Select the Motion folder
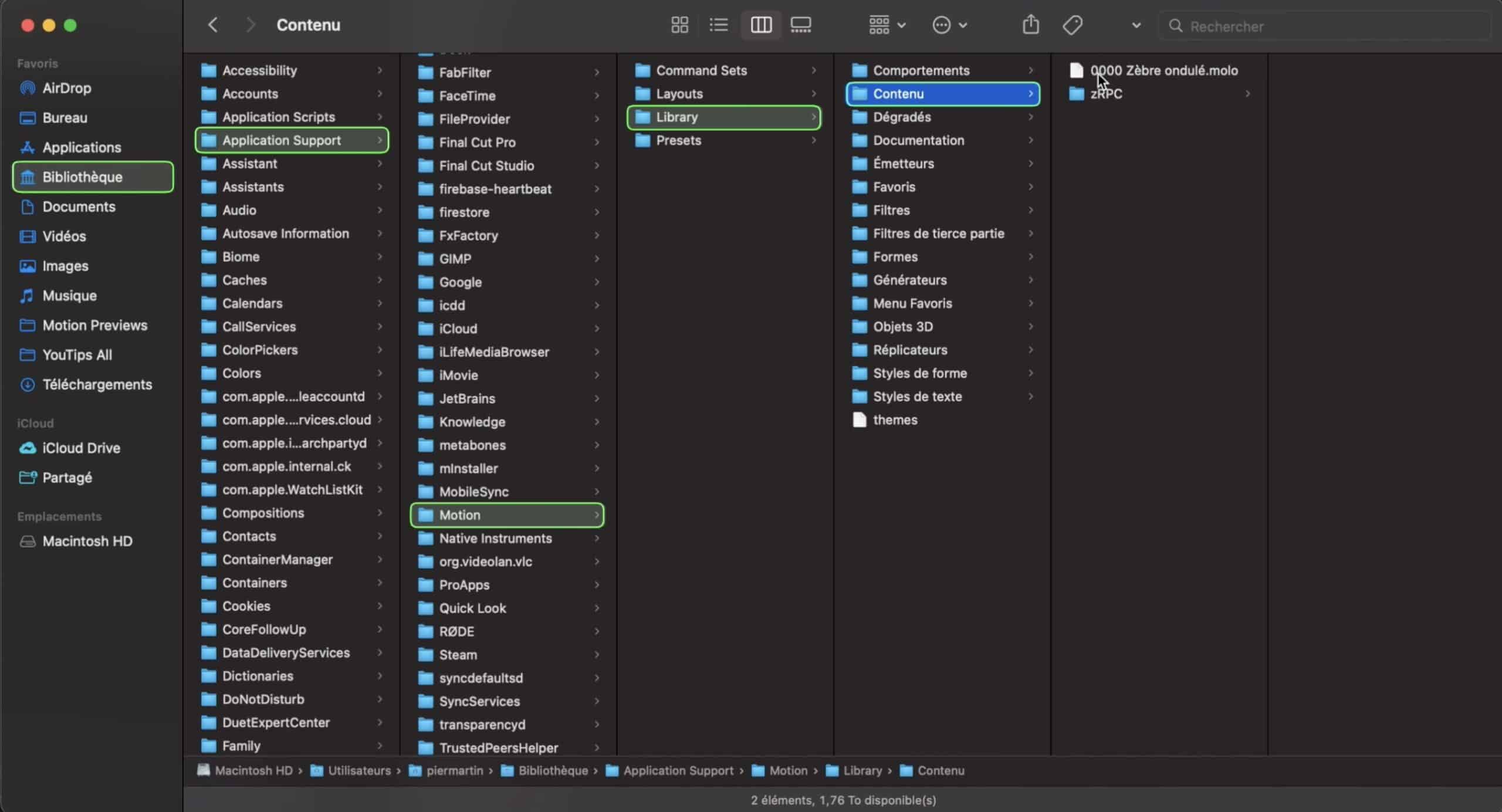1502x812 pixels. coord(507,515)
